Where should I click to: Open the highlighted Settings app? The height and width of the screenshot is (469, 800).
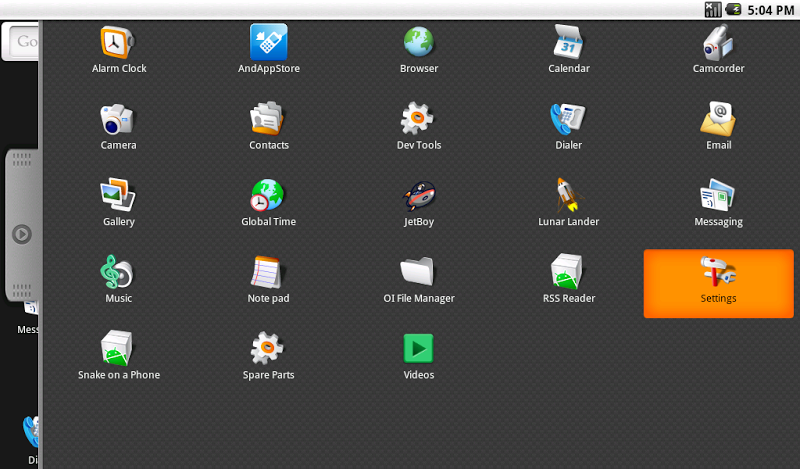click(718, 283)
